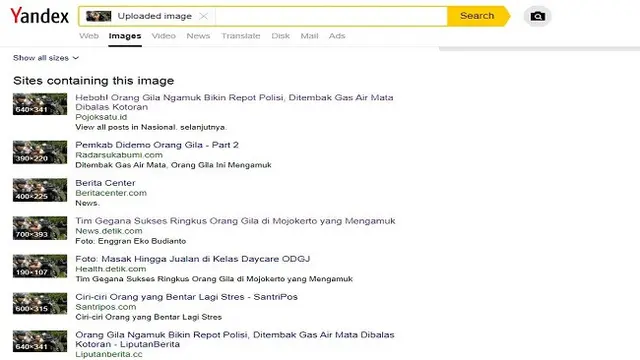The width and height of the screenshot is (640, 360).
Task: Visit the Santripos.com link
Action: (106, 307)
